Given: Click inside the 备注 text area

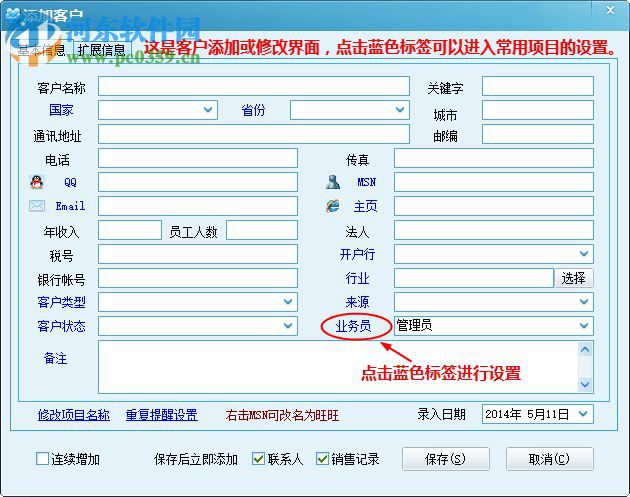Looking at the screenshot, I should pyautogui.click(x=338, y=367).
